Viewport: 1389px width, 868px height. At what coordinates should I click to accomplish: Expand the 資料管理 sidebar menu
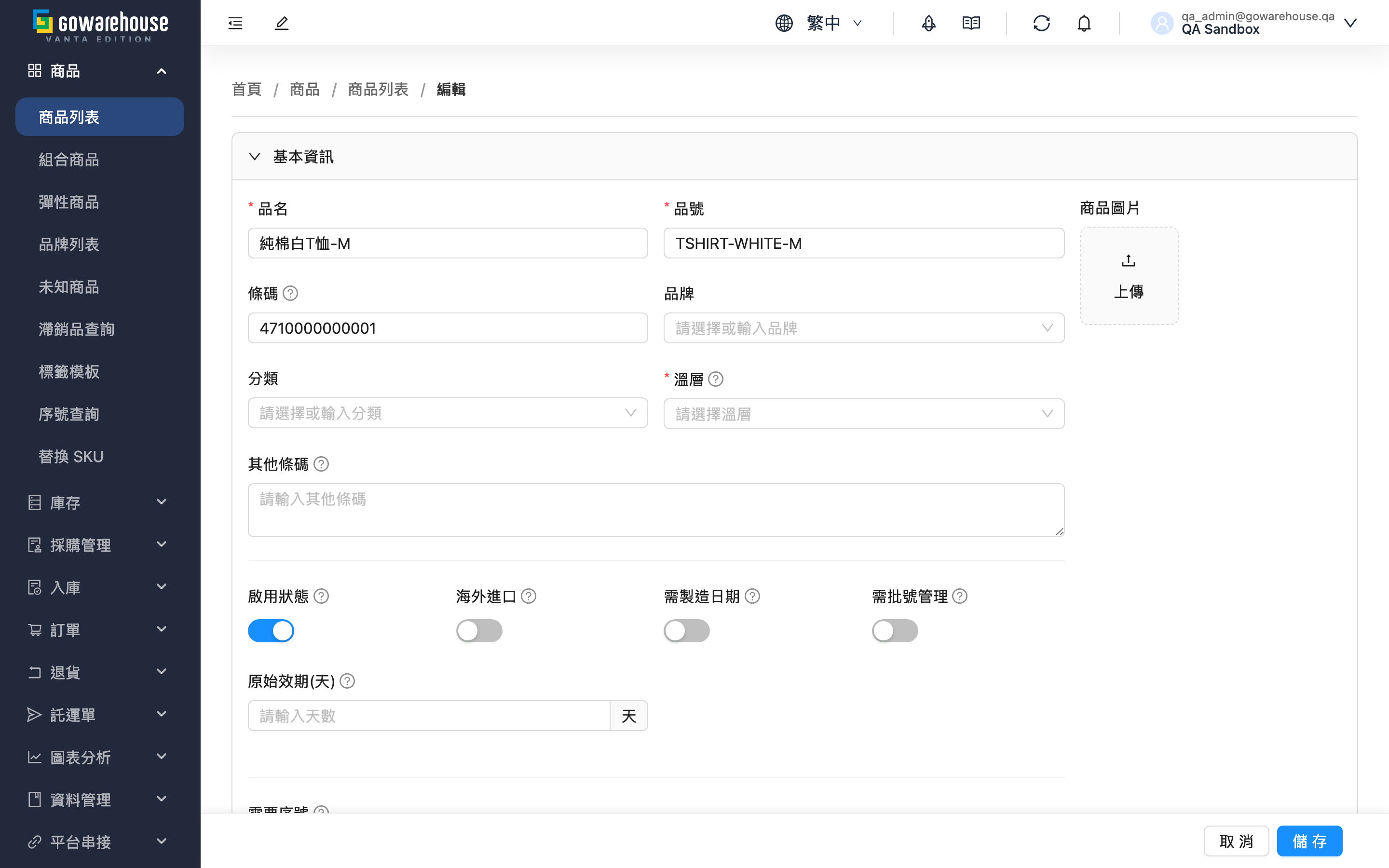100,799
